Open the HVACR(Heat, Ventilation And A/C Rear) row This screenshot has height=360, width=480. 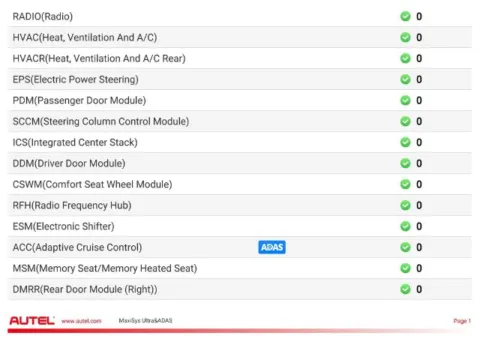[x=240, y=58]
